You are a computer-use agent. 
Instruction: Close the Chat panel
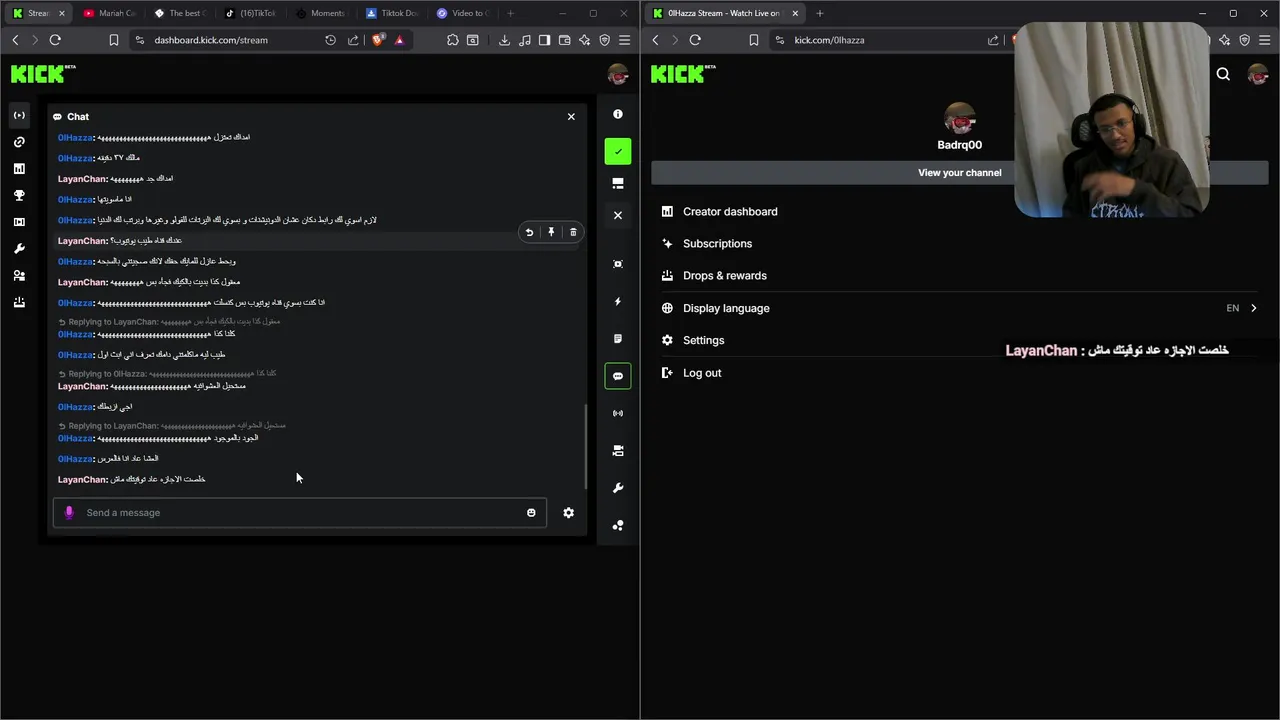(571, 117)
